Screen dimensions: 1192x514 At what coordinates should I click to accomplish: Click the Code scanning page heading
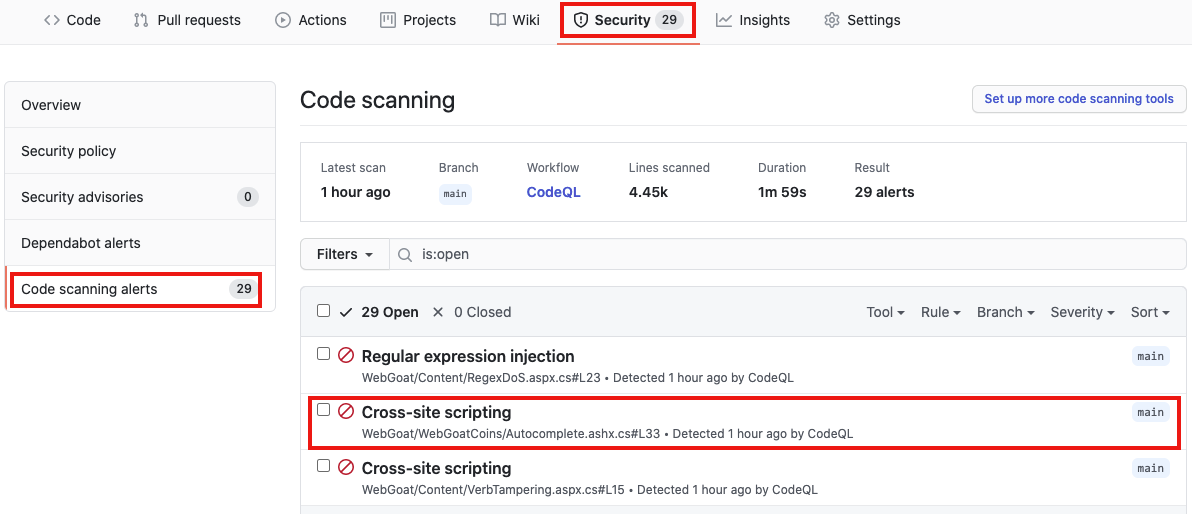tap(377, 100)
